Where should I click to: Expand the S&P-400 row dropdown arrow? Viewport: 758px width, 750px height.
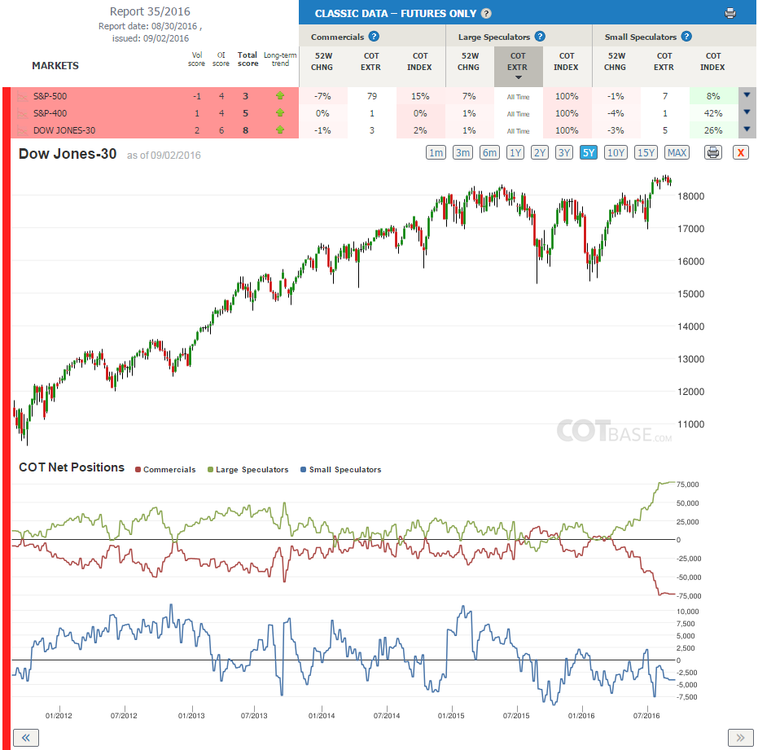(747, 113)
